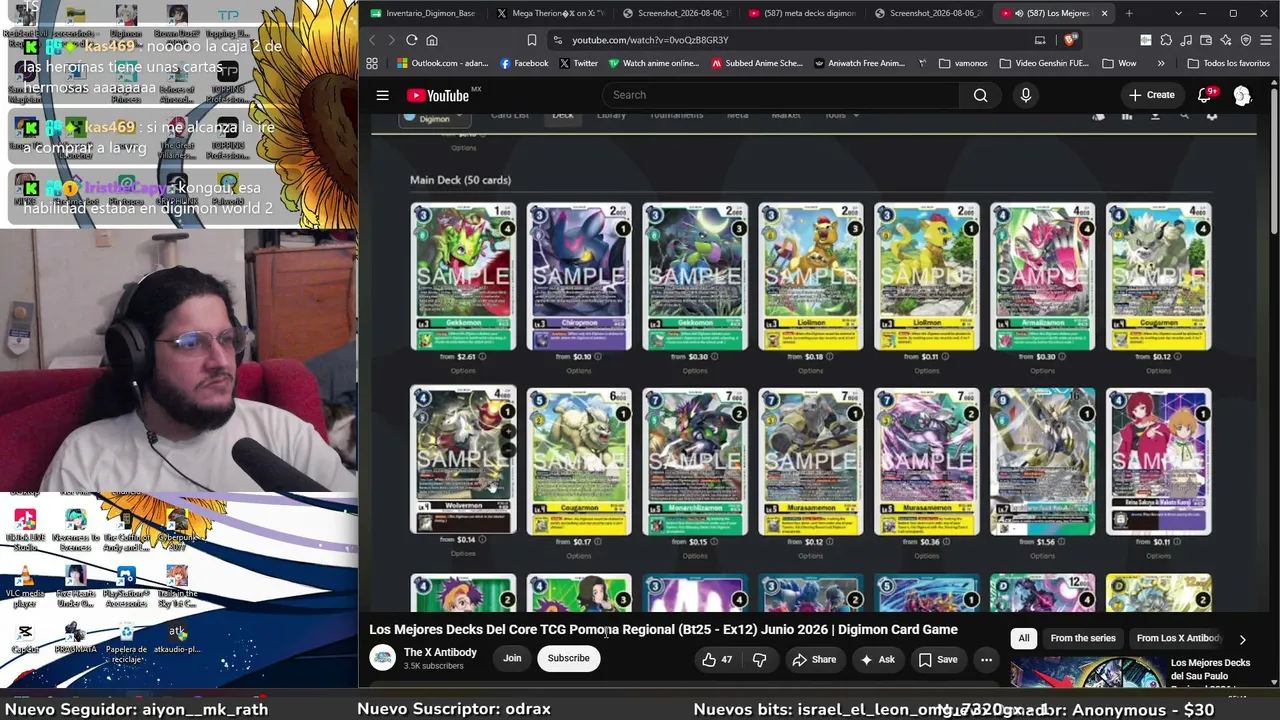The height and width of the screenshot is (720, 1280).
Task: Open TikTok LIVE Studio desktop shortcut
Action: (x=25, y=531)
